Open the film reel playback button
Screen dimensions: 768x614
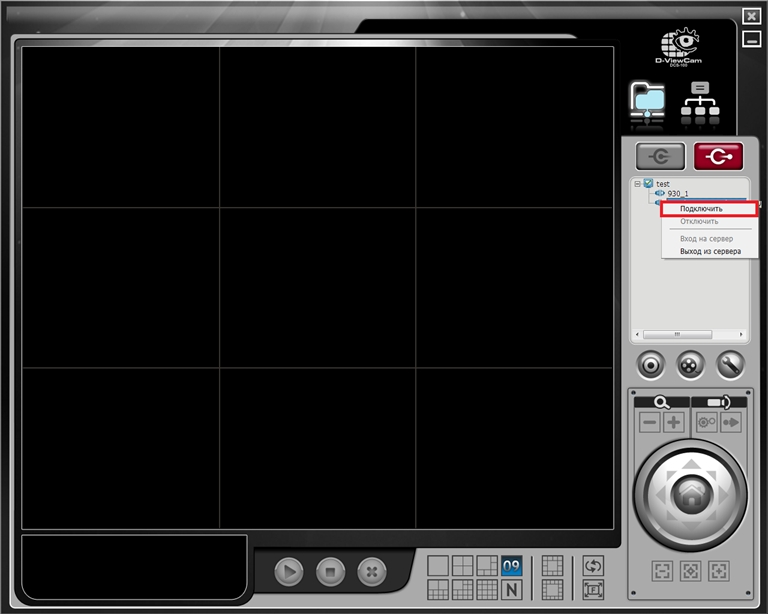[690, 365]
